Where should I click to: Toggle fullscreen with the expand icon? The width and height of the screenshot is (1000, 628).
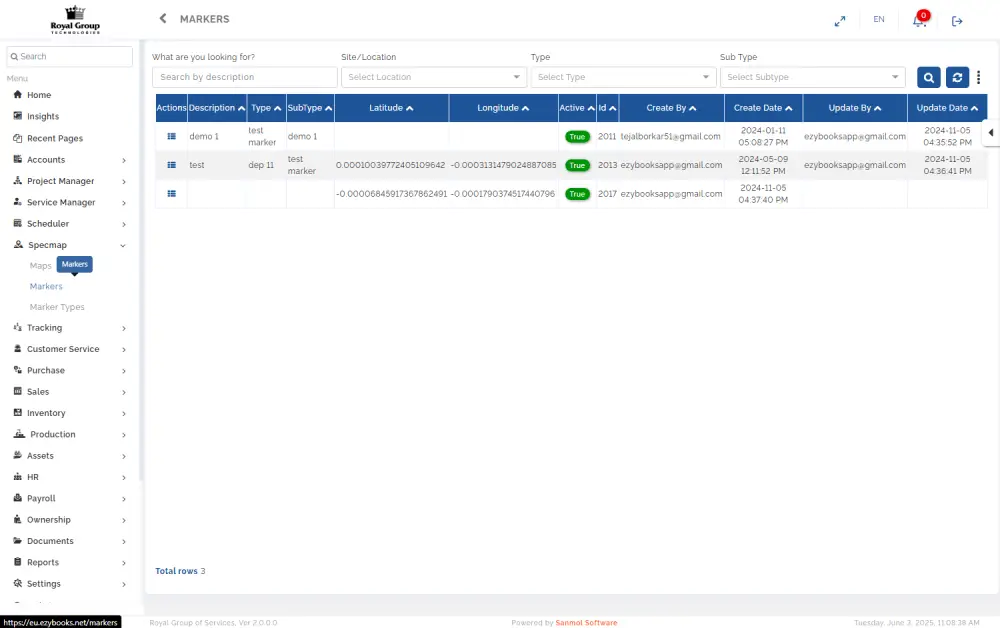pos(840,20)
